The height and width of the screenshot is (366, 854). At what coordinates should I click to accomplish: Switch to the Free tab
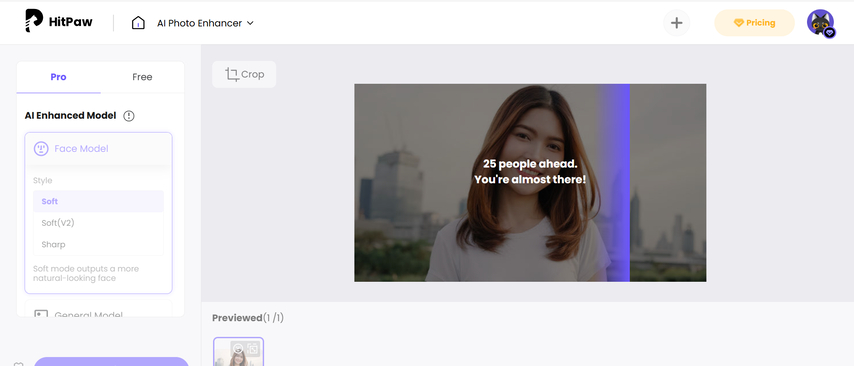click(142, 77)
